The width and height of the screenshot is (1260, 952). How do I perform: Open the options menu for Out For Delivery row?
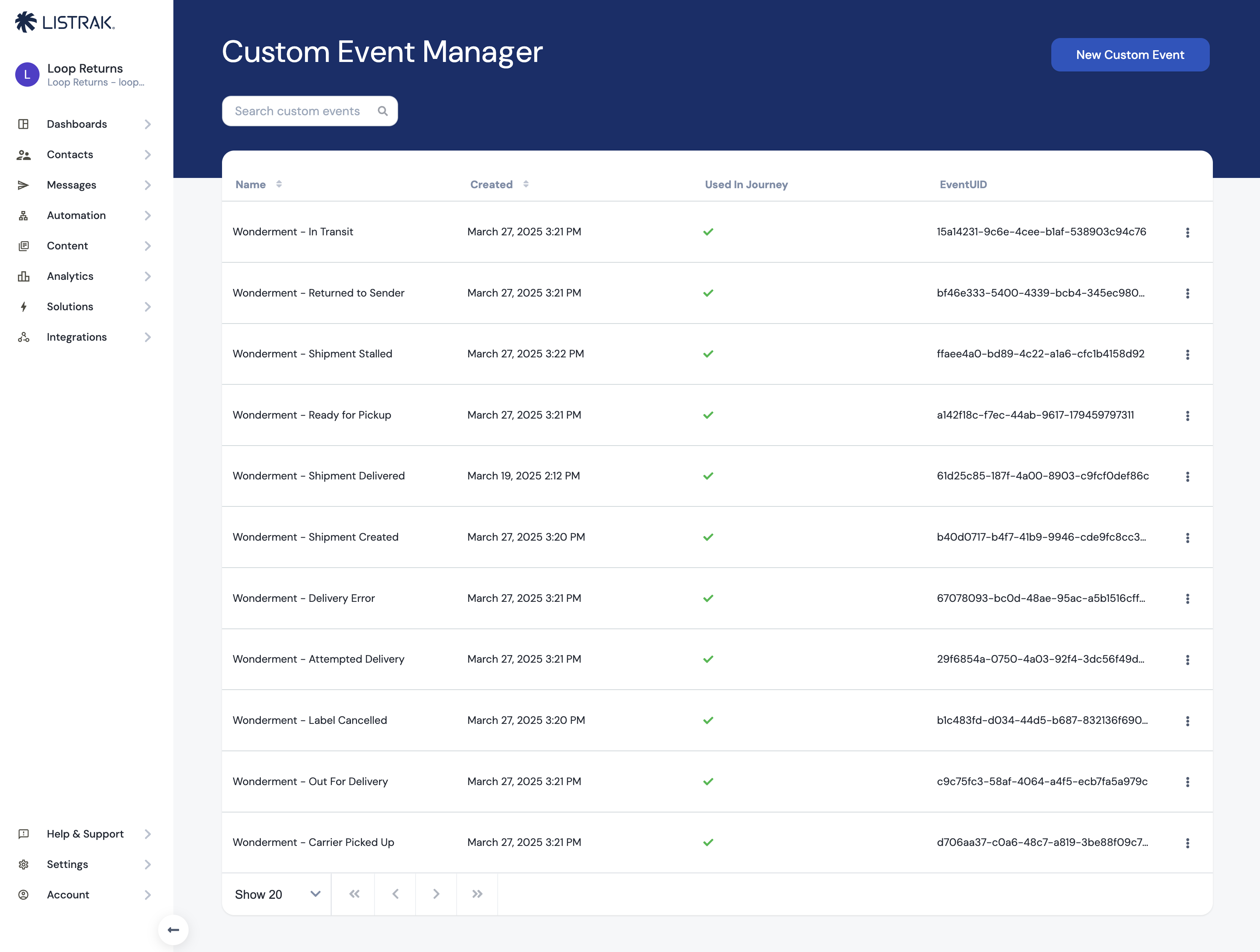click(x=1188, y=782)
